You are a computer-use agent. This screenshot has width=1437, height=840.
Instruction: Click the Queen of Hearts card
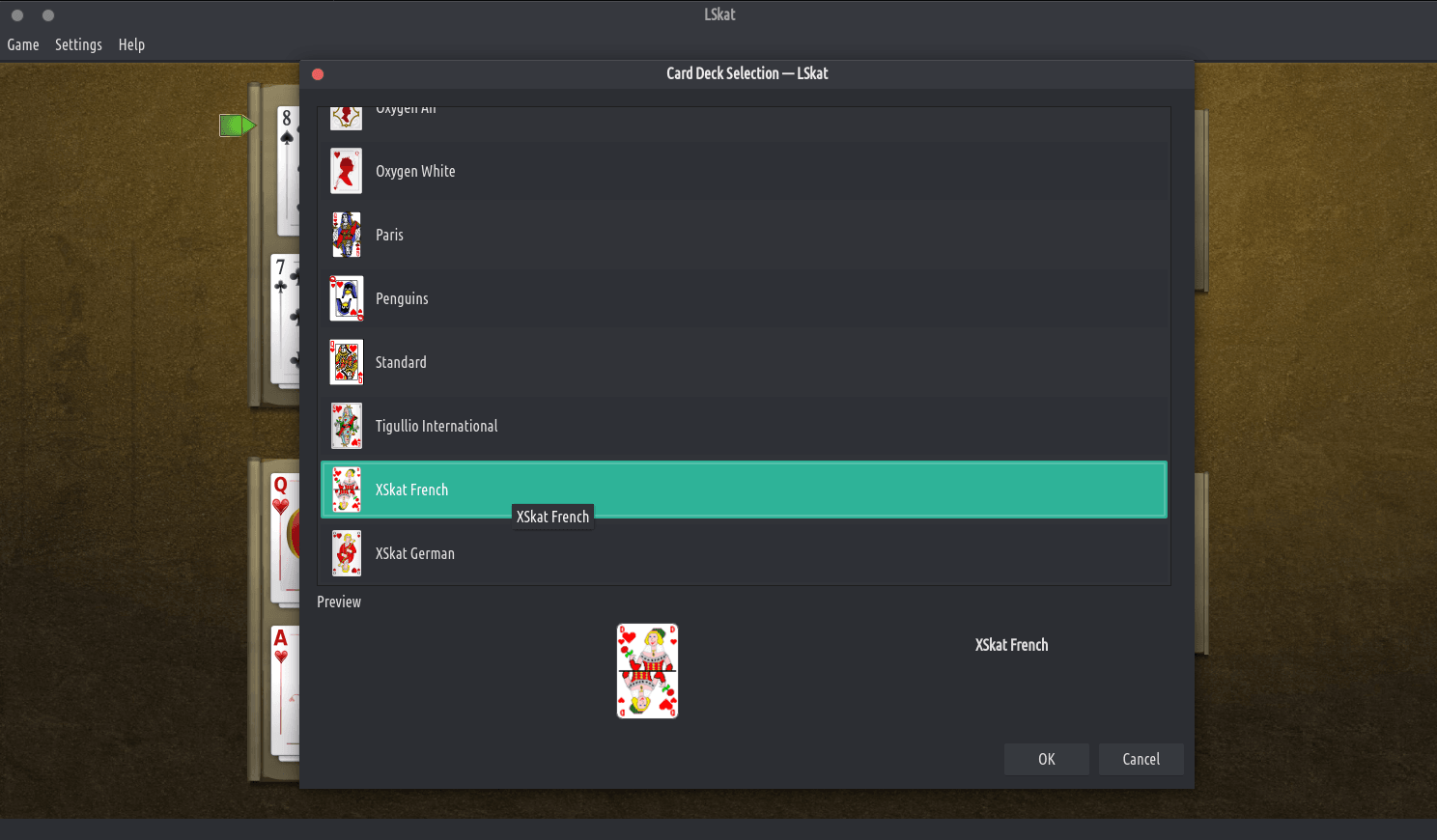tap(285, 537)
